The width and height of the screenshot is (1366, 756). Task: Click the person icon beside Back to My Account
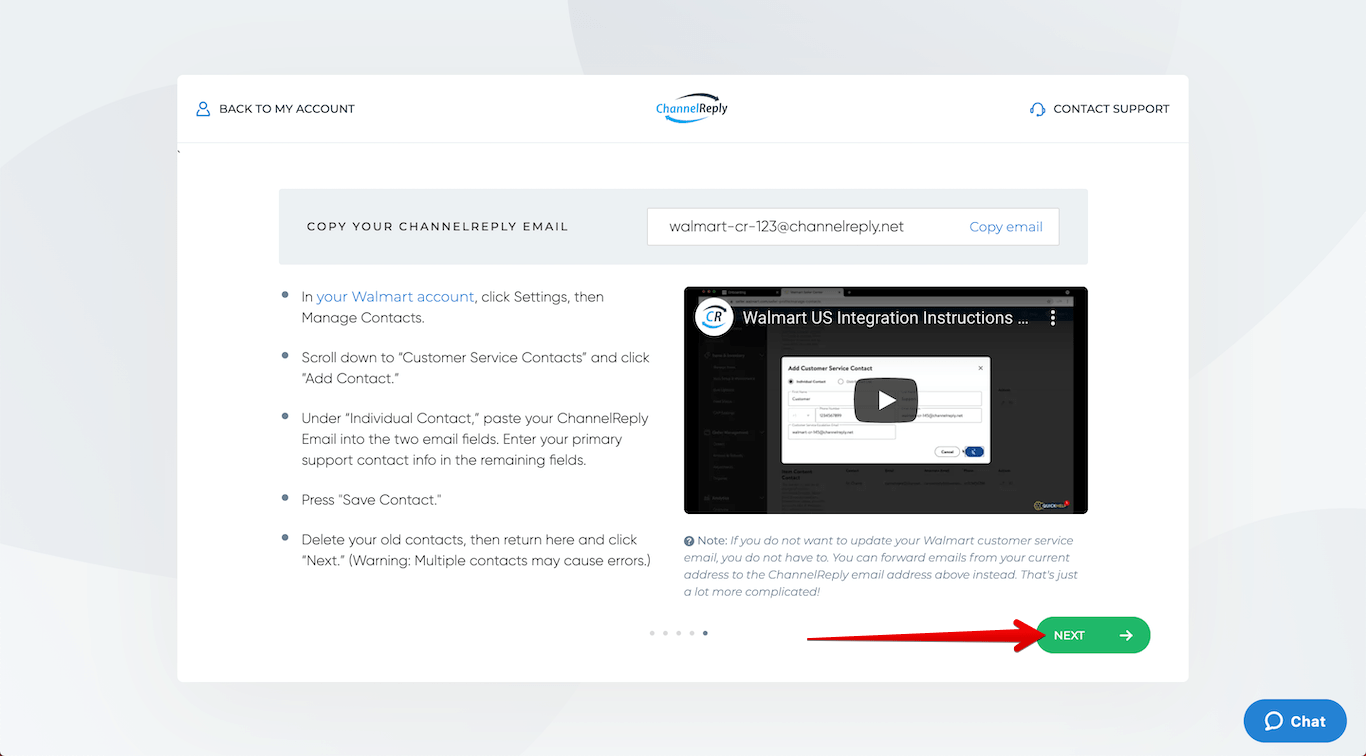click(204, 108)
